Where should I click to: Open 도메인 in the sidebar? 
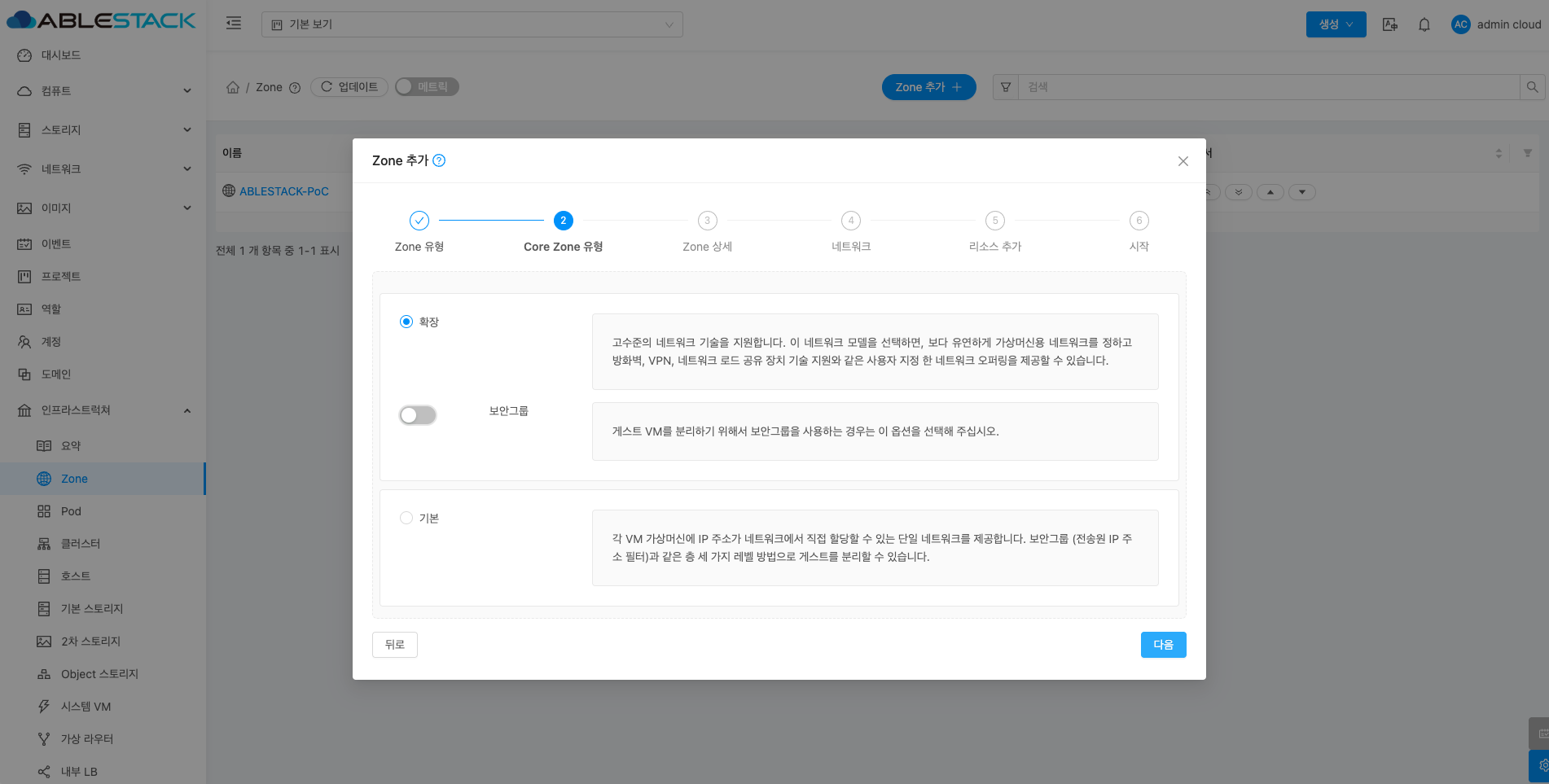click(103, 374)
